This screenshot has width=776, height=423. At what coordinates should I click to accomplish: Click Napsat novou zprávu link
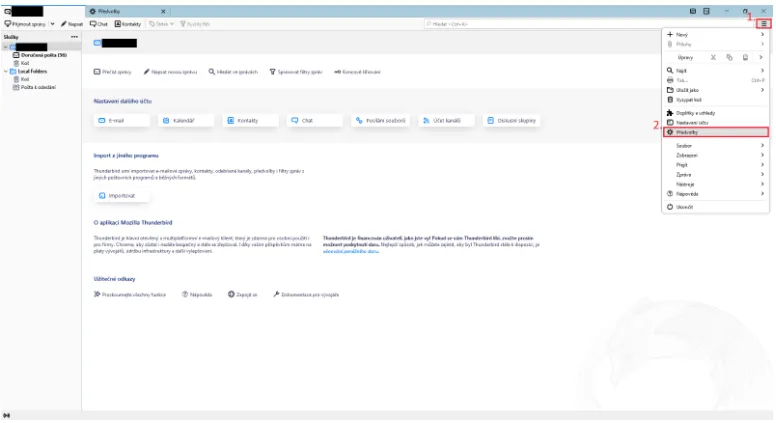pos(170,72)
